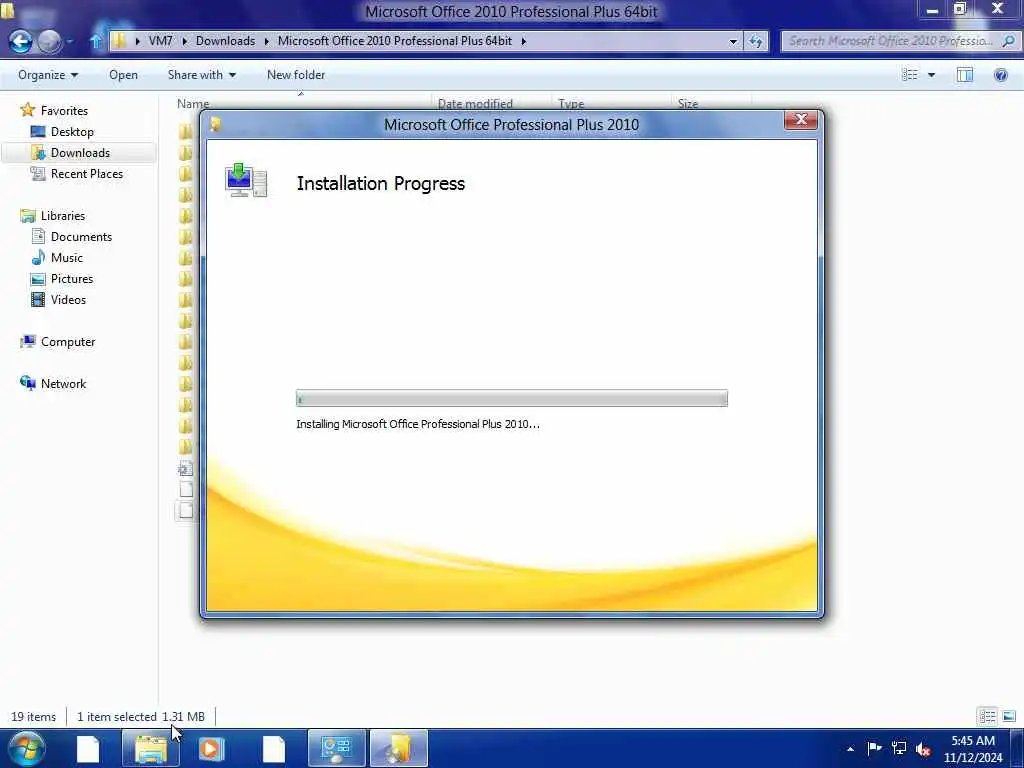Click the address bar refresh icon

(756, 41)
